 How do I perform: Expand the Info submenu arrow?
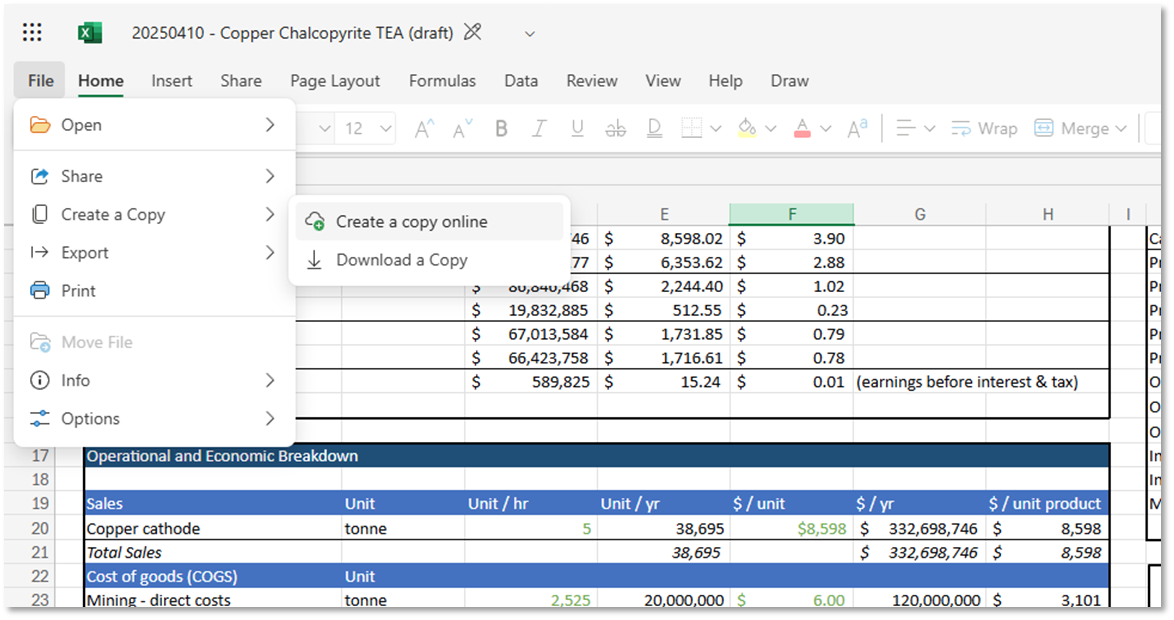pos(270,380)
